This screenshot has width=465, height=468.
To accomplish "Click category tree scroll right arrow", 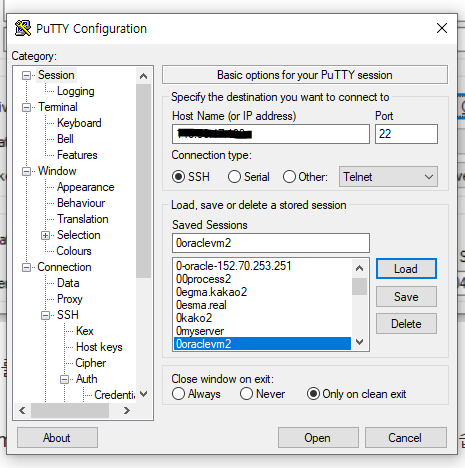I will 127,411.
